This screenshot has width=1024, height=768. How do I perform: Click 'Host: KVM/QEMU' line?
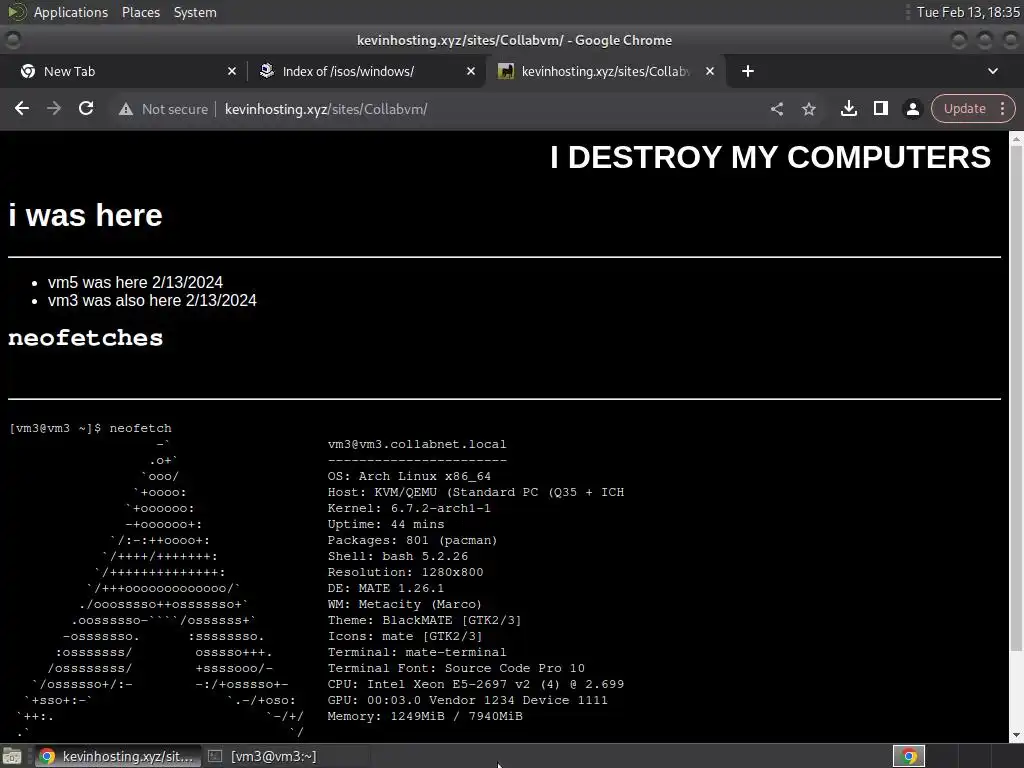click(475, 492)
